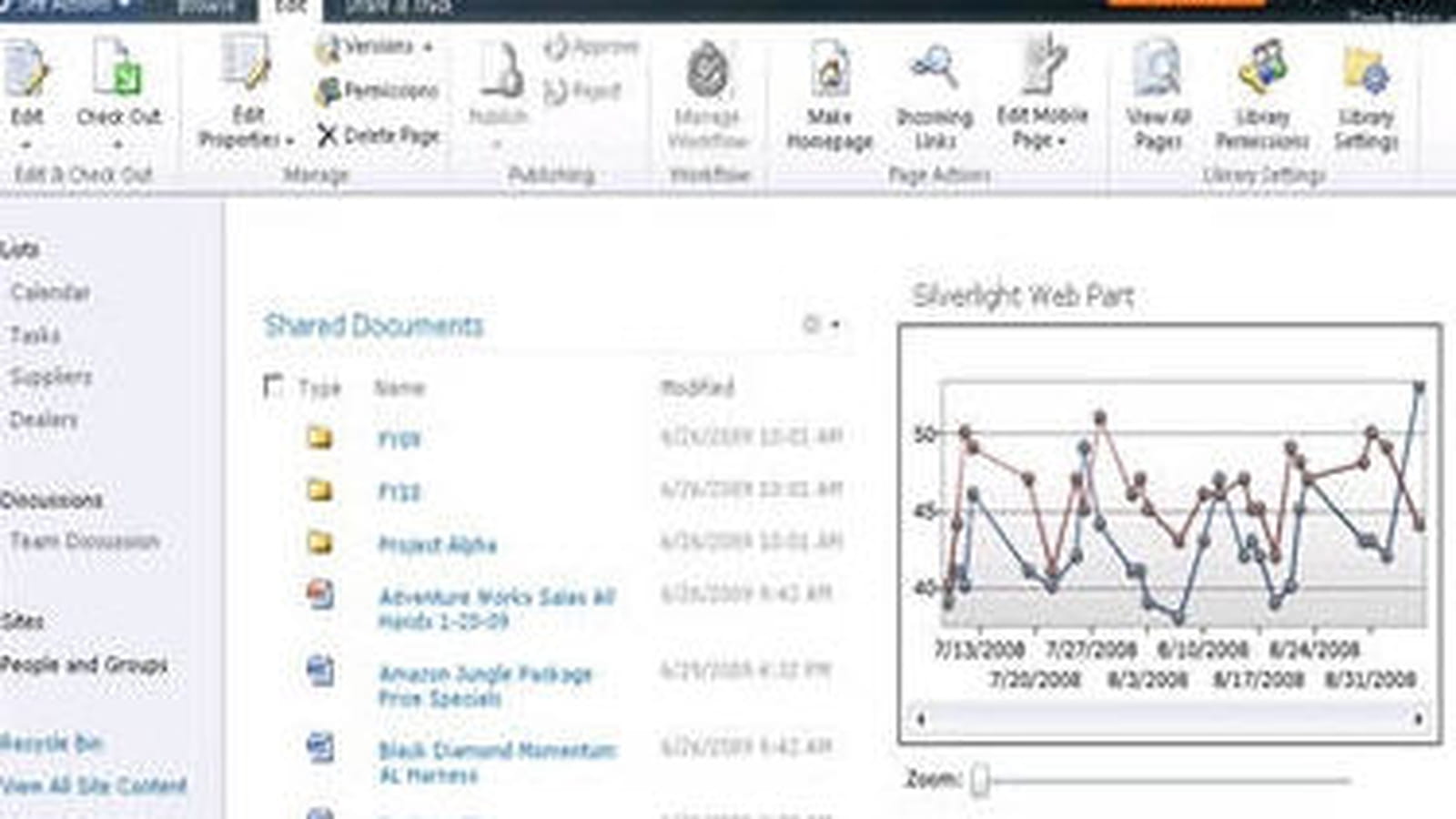Expand the dropdown arrow under Check Out
Screen dimensions: 1456x819
click(x=118, y=145)
